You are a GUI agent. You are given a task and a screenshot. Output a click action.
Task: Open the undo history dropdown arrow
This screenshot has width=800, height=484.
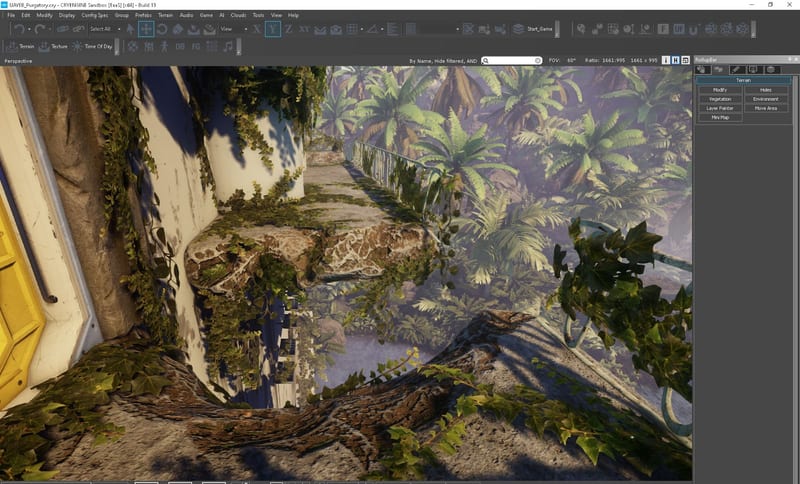click(29, 29)
